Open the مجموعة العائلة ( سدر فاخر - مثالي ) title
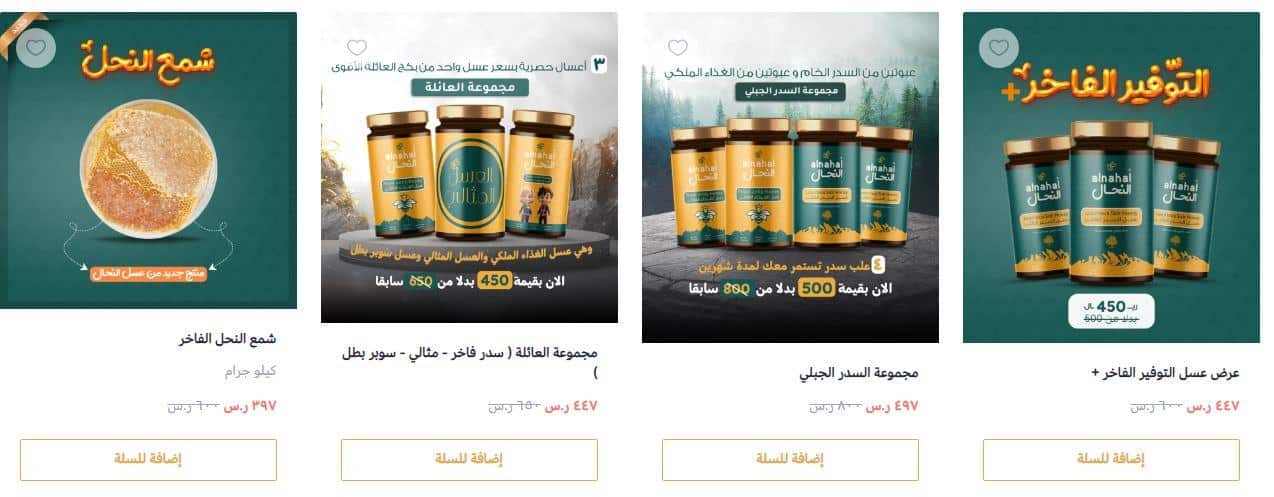The height and width of the screenshot is (497, 1274). tap(469, 363)
